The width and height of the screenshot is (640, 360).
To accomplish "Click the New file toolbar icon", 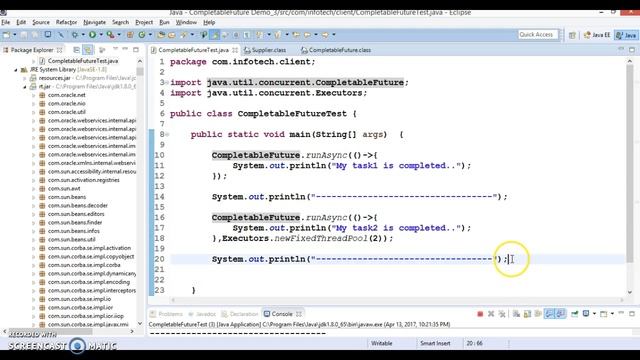I will point(6,35).
